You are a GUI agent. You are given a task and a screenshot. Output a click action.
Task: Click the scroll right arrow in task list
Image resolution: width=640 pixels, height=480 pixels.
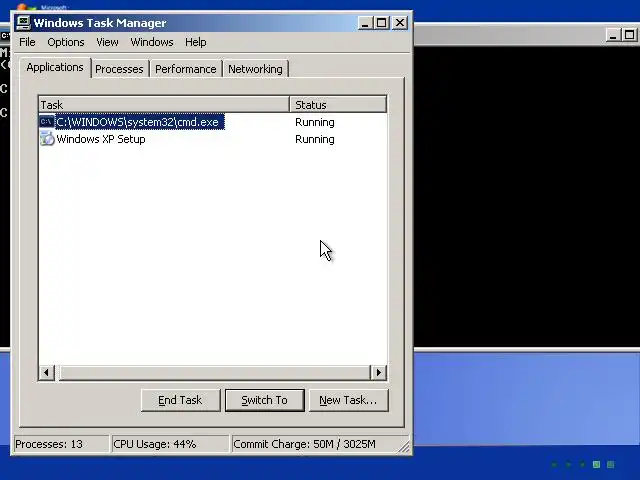(378, 372)
